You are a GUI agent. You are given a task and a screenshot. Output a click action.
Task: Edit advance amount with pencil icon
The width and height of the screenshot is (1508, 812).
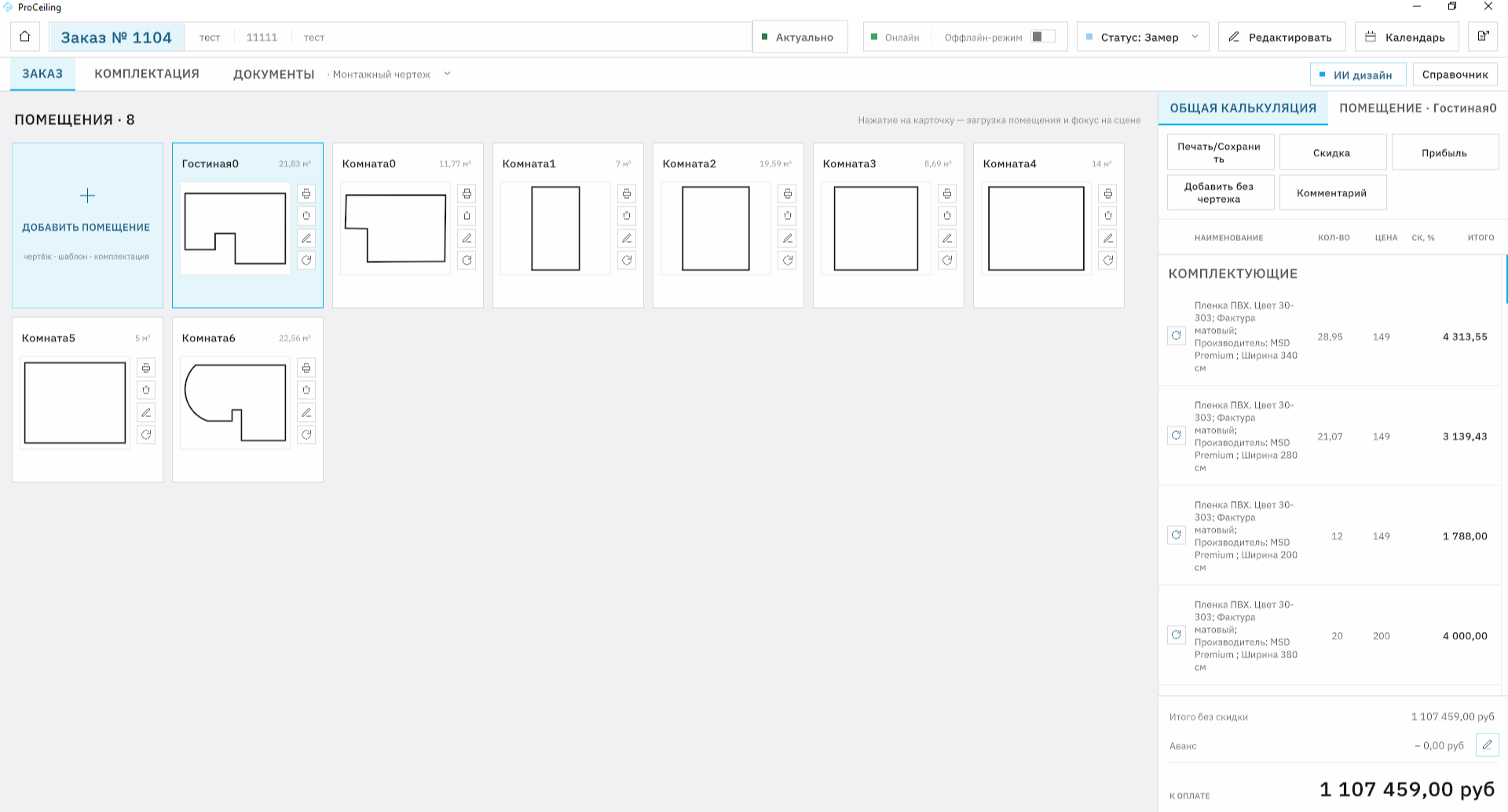(1487, 744)
